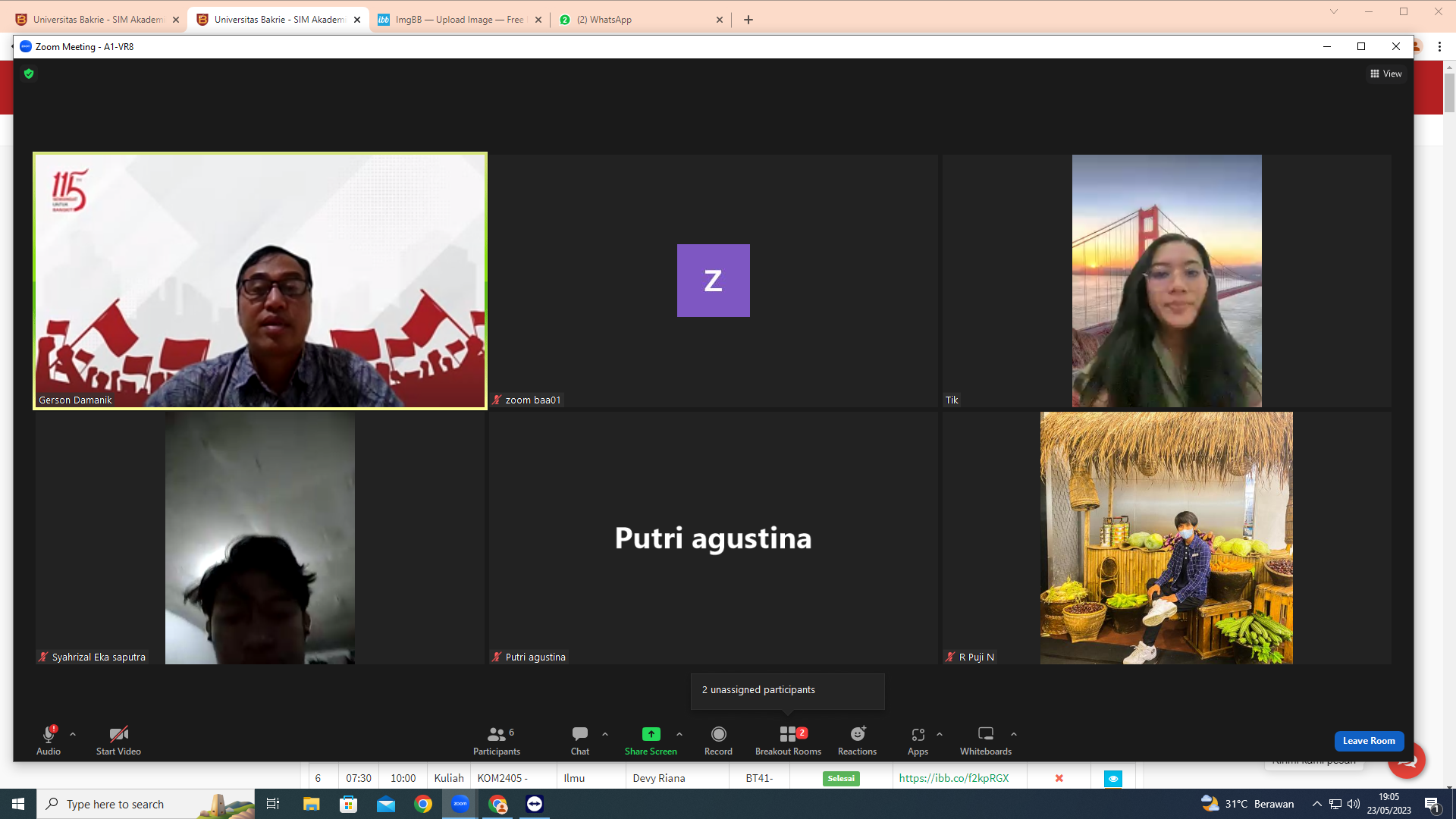Image resolution: width=1456 pixels, height=819 pixels.
Task: Open the View layout menu
Action: (1386, 74)
